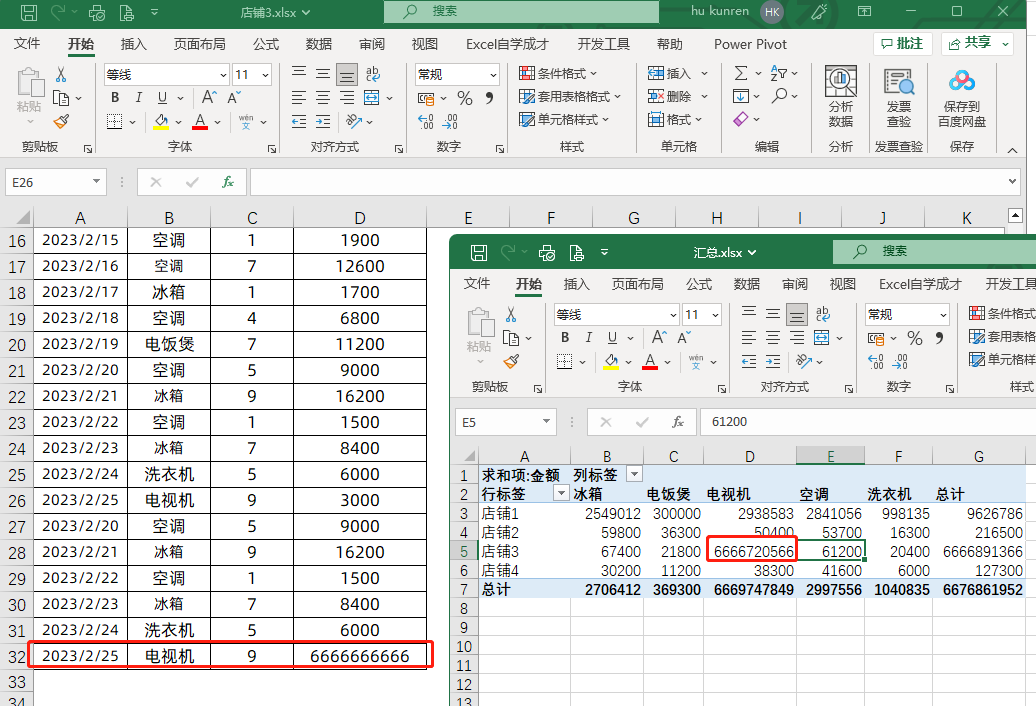Viewport: 1036px width, 706px height.
Task: Open 分析数据 (Analyze Data) tool
Action: pyautogui.click(x=840, y=96)
